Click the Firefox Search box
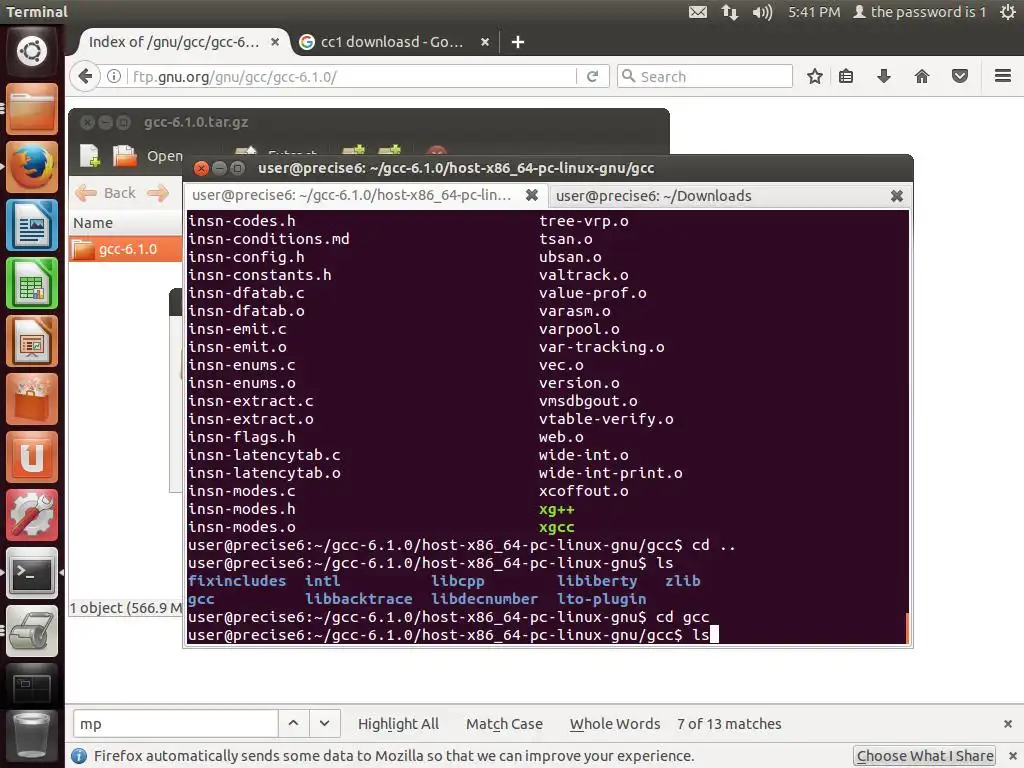 [705, 76]
